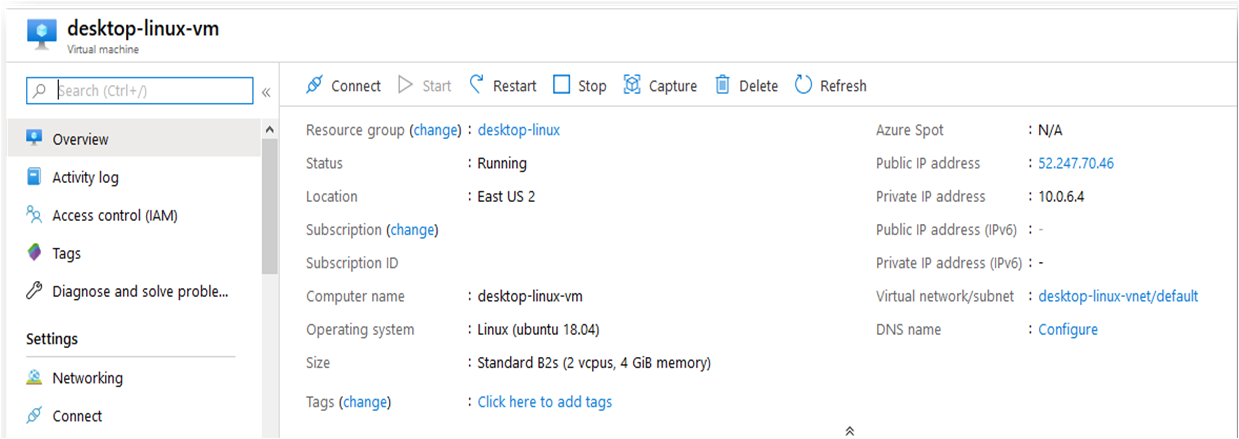This screenshot has width=1239, height=439.
Task: Click the Azure Spot N/A value
Action: pos(1050,130)
